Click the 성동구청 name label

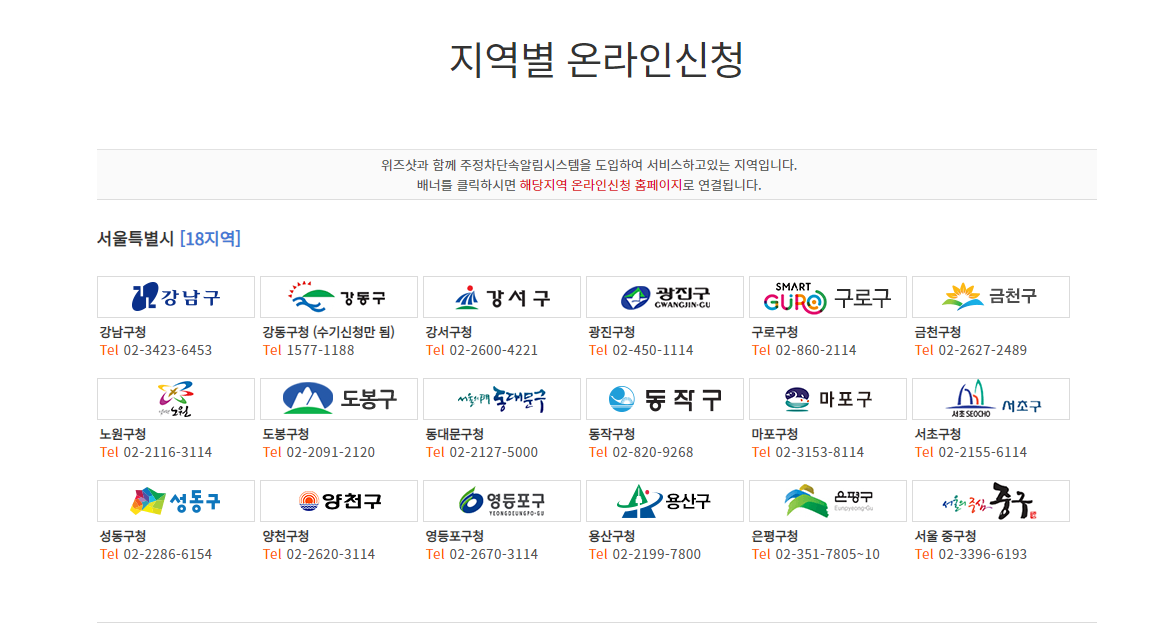(x=122, y=535)
